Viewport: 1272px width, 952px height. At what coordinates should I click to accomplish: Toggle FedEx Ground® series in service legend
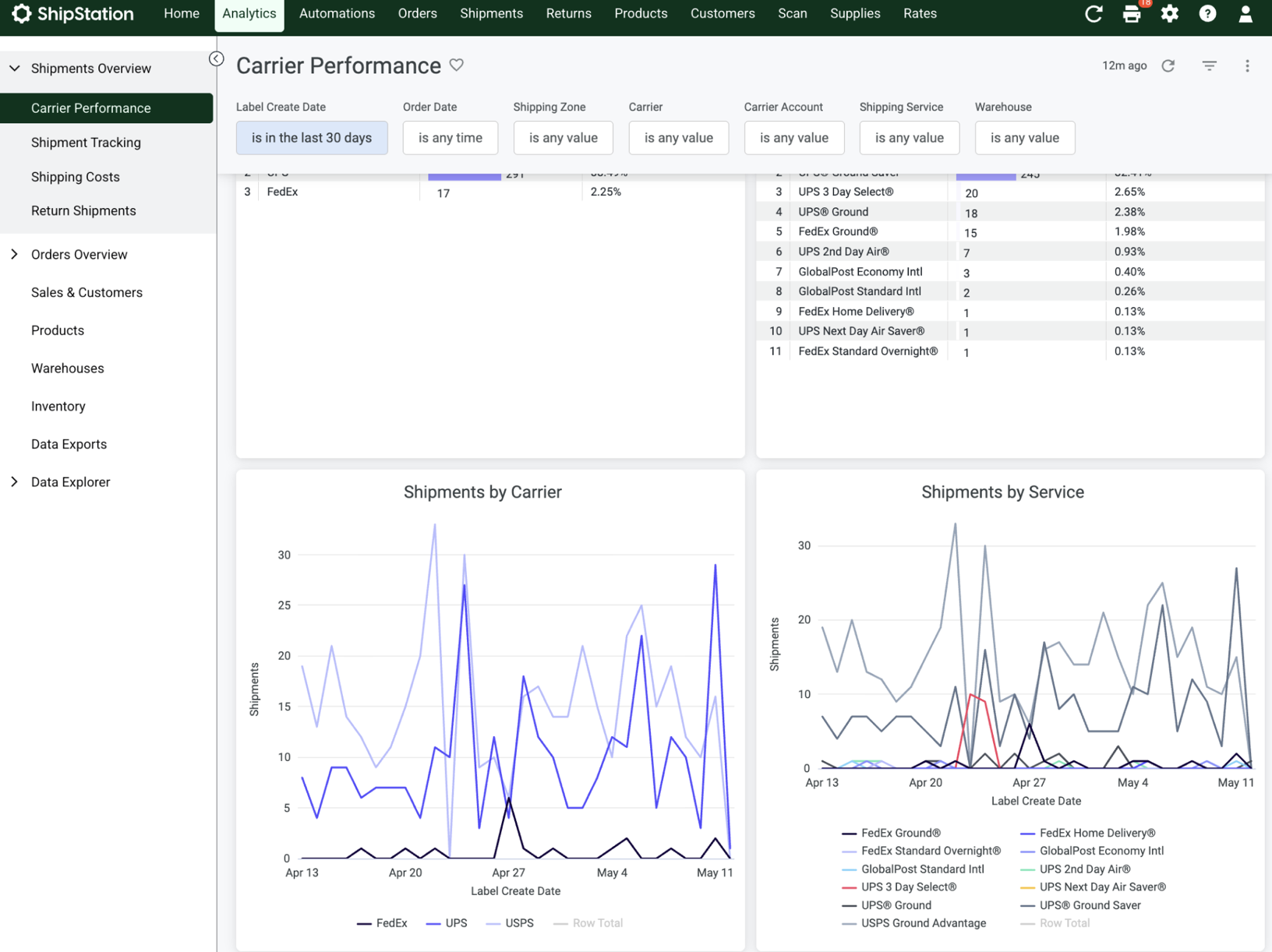[x=892, y=833]
